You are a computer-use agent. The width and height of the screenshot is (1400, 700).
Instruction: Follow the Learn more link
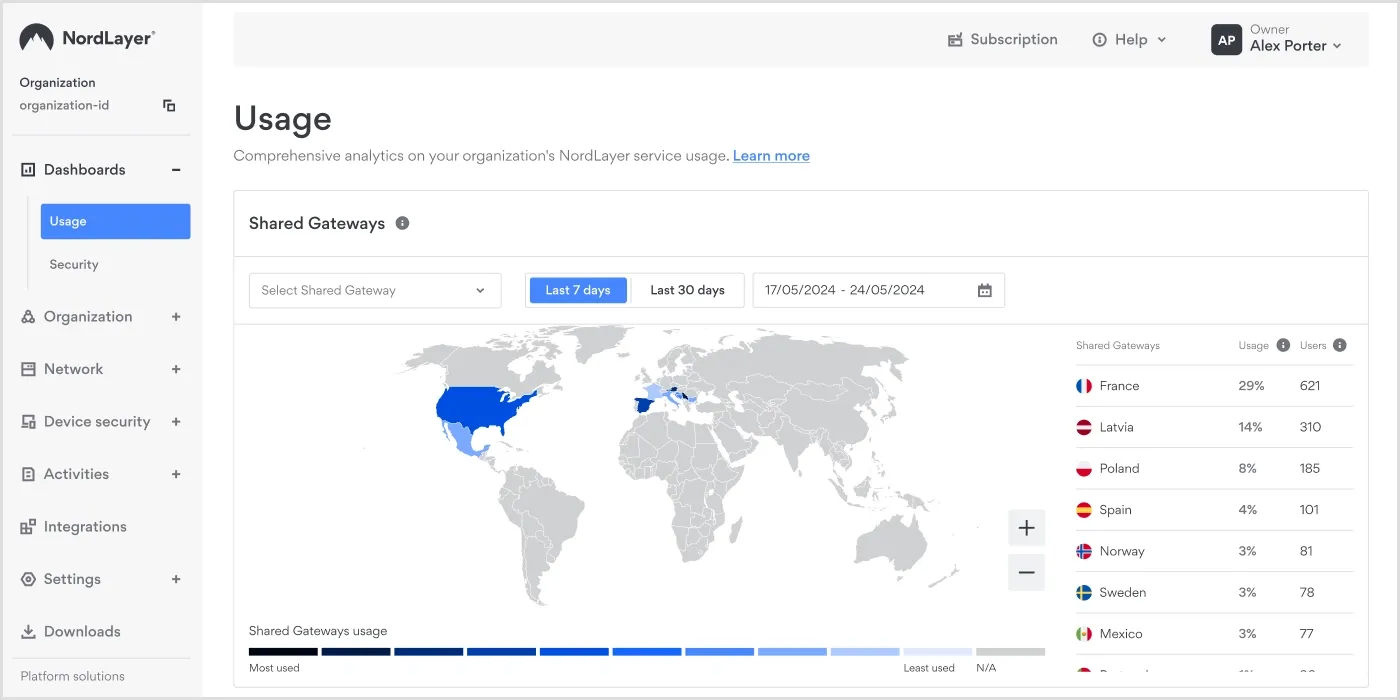(771, 156)
